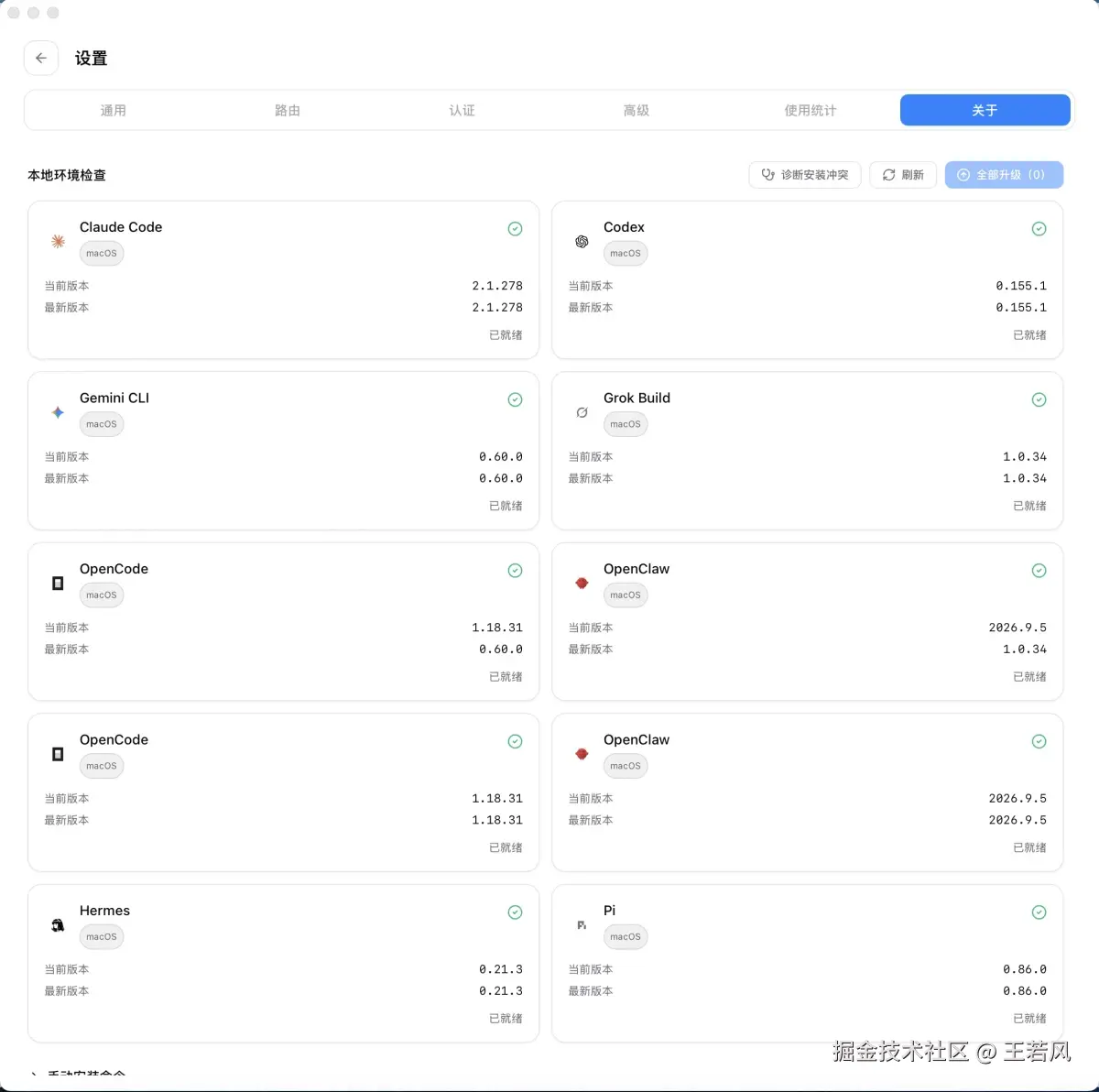Click green check on OpenClaw card, latest 2026.9.5
This screenshot has height=1092, width=1099.
click(x=1039, y=741)
